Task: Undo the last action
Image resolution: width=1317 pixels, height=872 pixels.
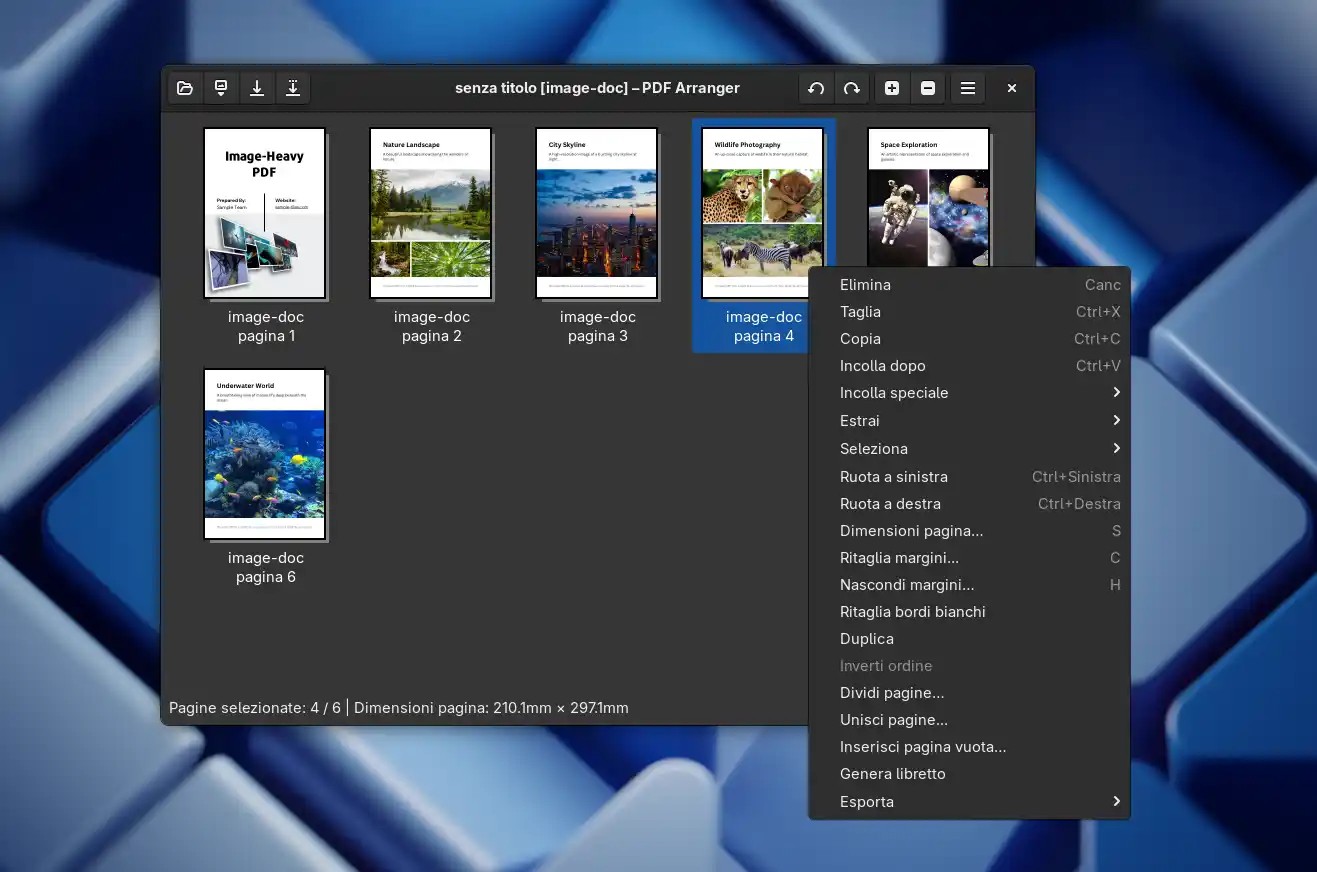Action: (x=815, y=88)
